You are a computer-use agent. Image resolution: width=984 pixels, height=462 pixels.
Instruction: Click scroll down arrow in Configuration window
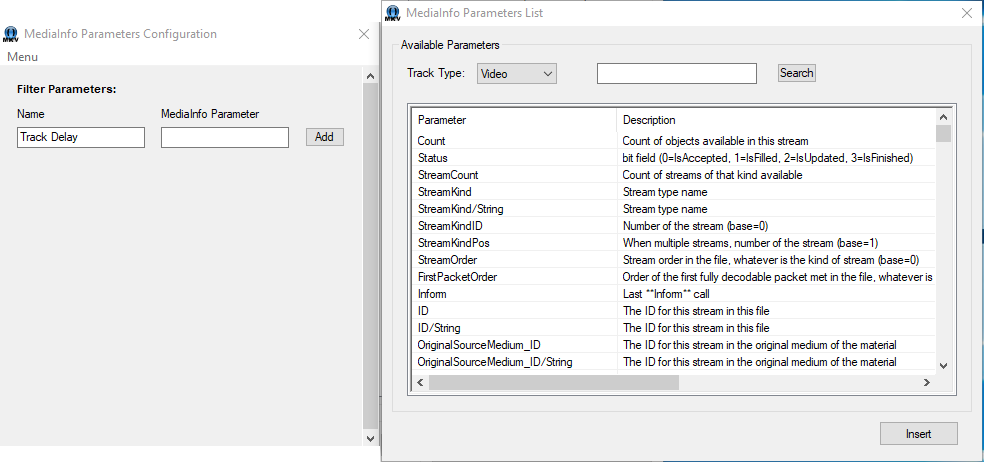pyautogui.click(x=370, y=439)
